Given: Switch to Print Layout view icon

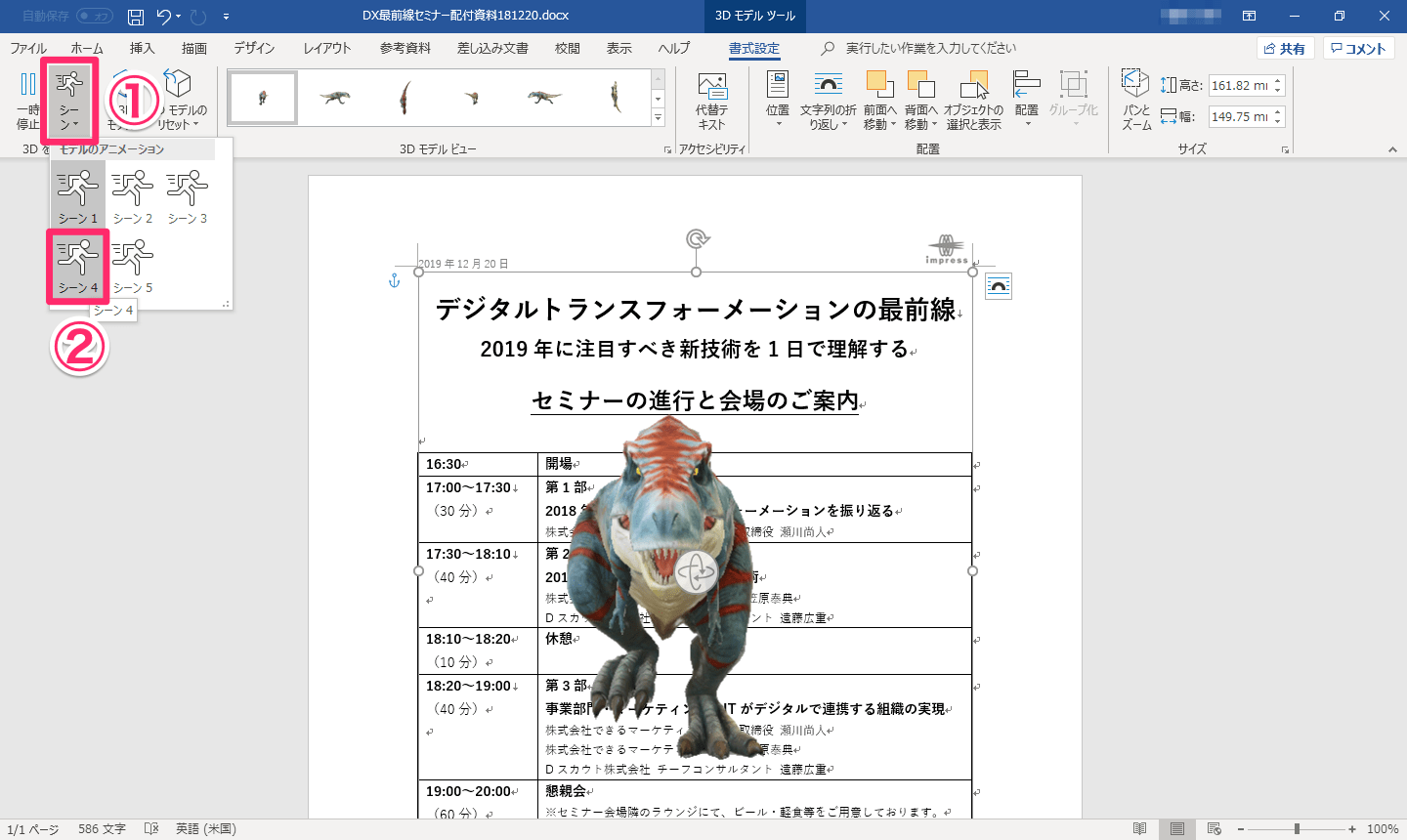Looking at the screenshot, I should [x=1177, y=829].
